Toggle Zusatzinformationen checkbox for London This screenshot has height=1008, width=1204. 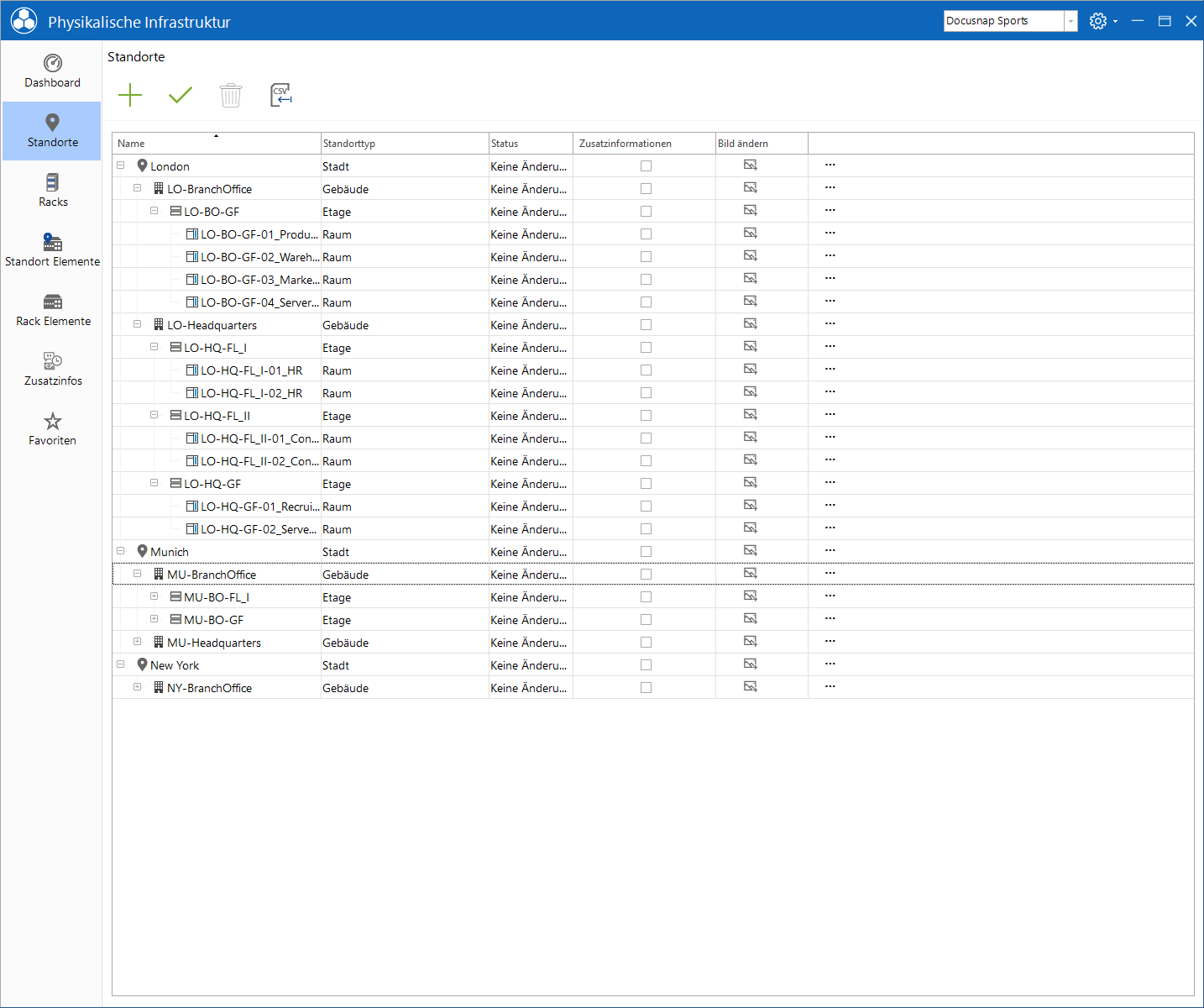(646, 165)
